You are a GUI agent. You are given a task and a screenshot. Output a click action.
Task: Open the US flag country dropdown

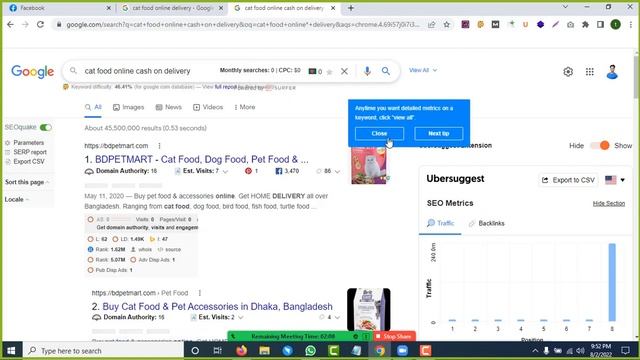[x=615, y=180]
